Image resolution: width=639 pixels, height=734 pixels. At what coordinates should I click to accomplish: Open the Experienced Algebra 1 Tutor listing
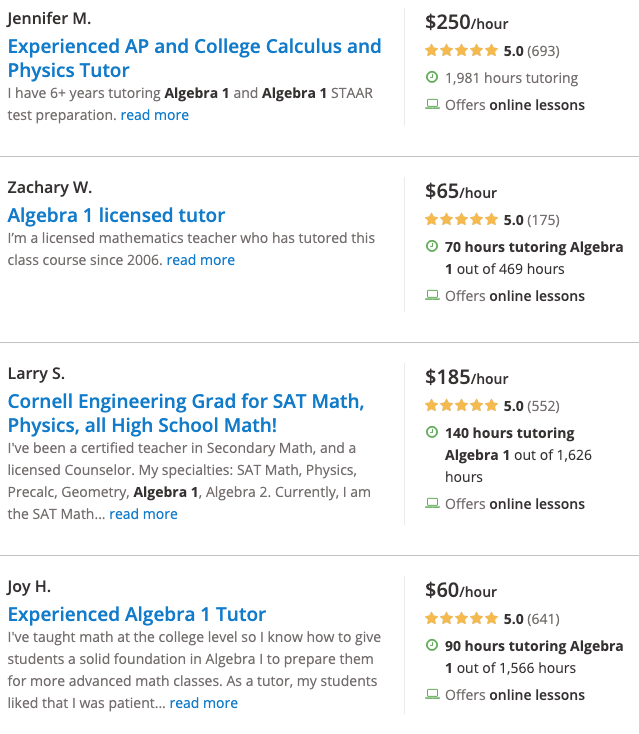coord(137,614)
